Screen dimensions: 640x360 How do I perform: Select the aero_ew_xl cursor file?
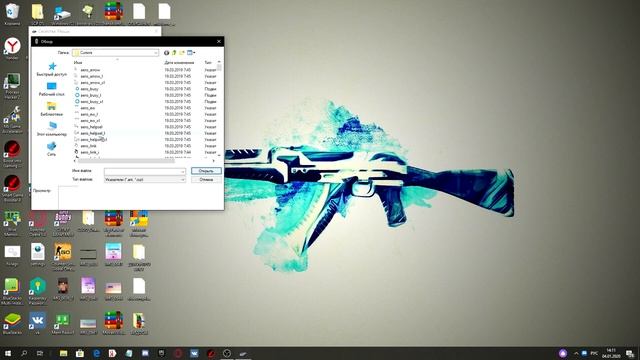pyautogui.click(x=90, y=120)
